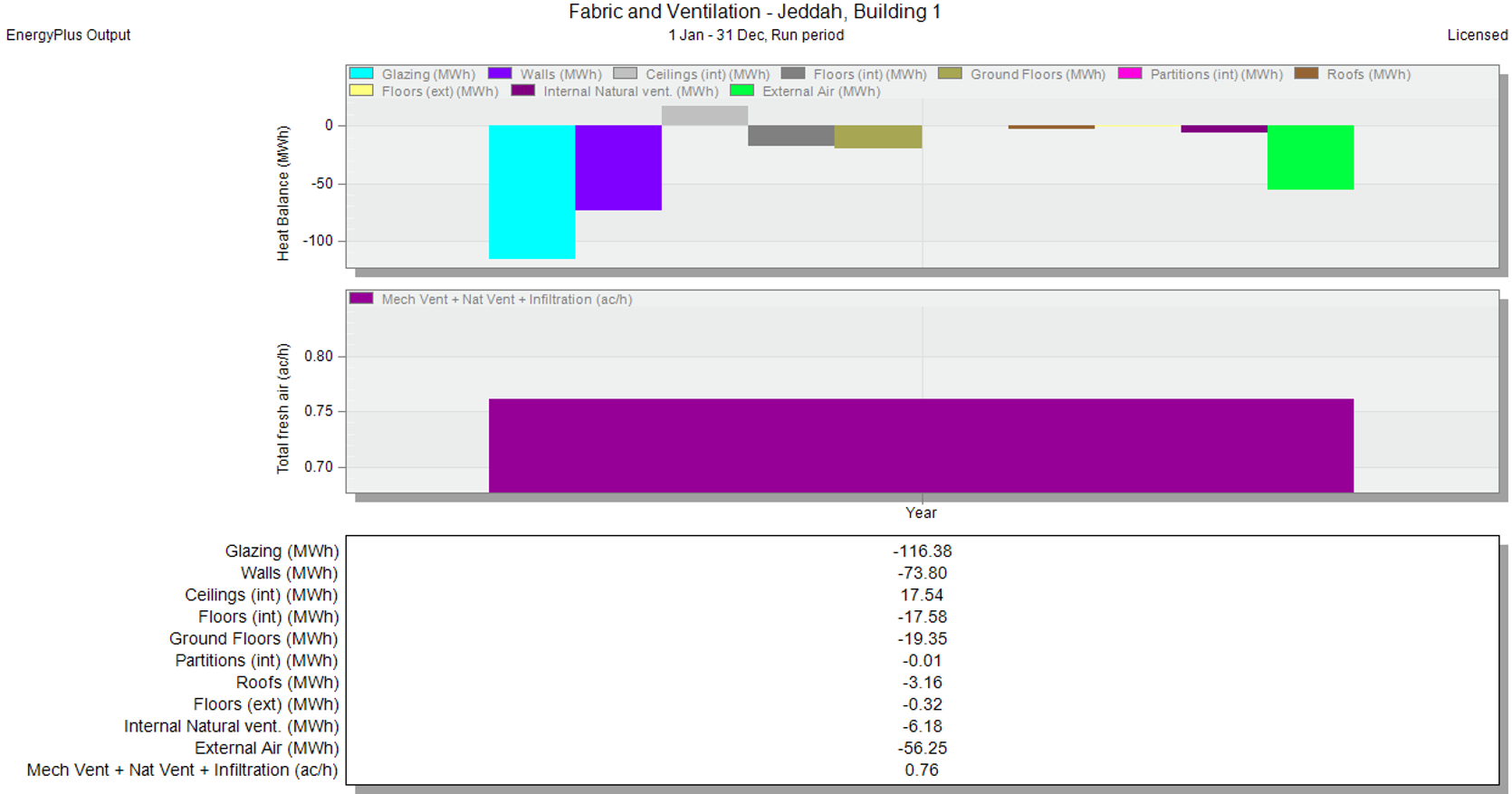Click the Ceilings (int) value 17.54

pyautogui.click(x=922, y=595)
